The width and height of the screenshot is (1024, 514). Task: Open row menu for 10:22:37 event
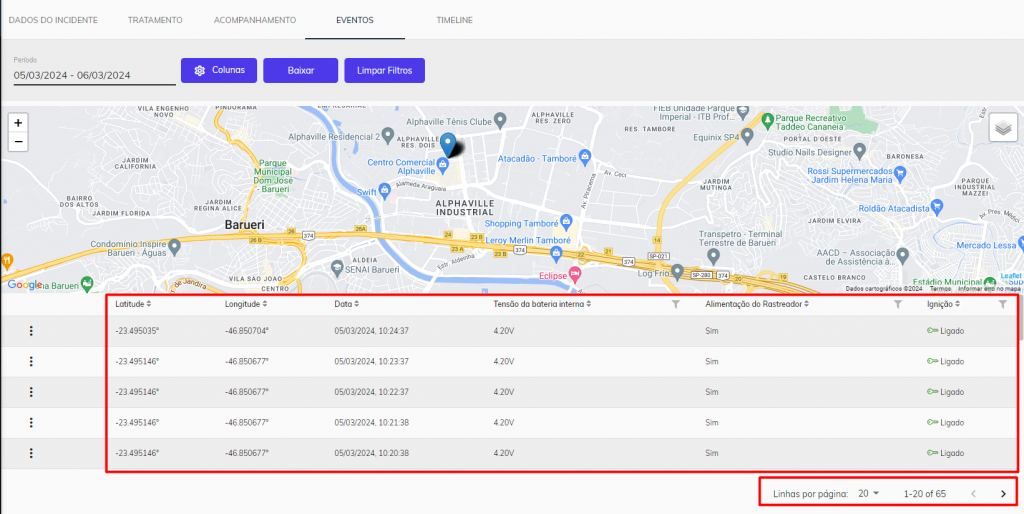click(x=31, y=392)
